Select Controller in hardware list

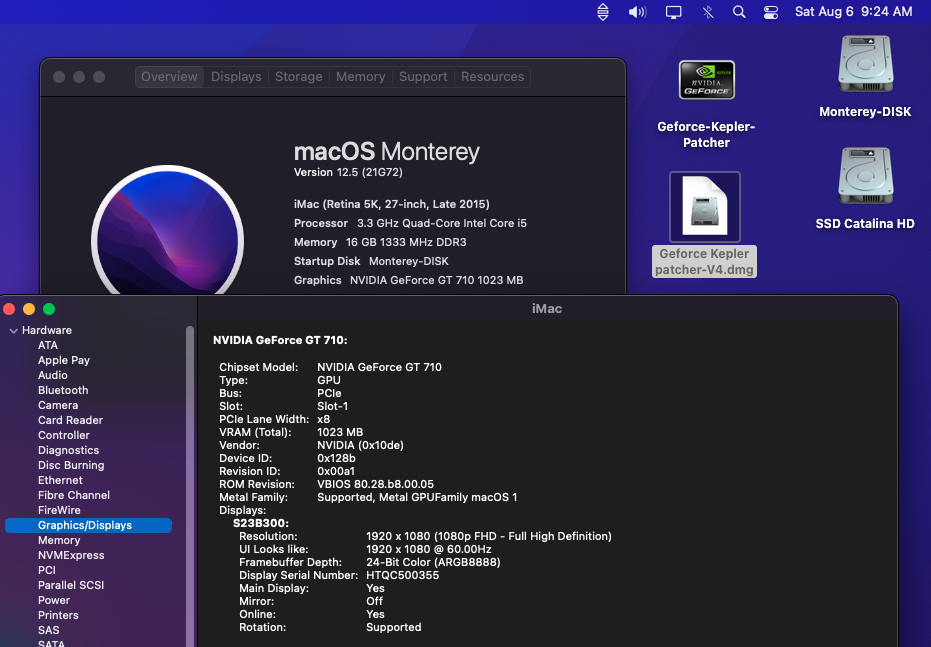pos(64,435)
